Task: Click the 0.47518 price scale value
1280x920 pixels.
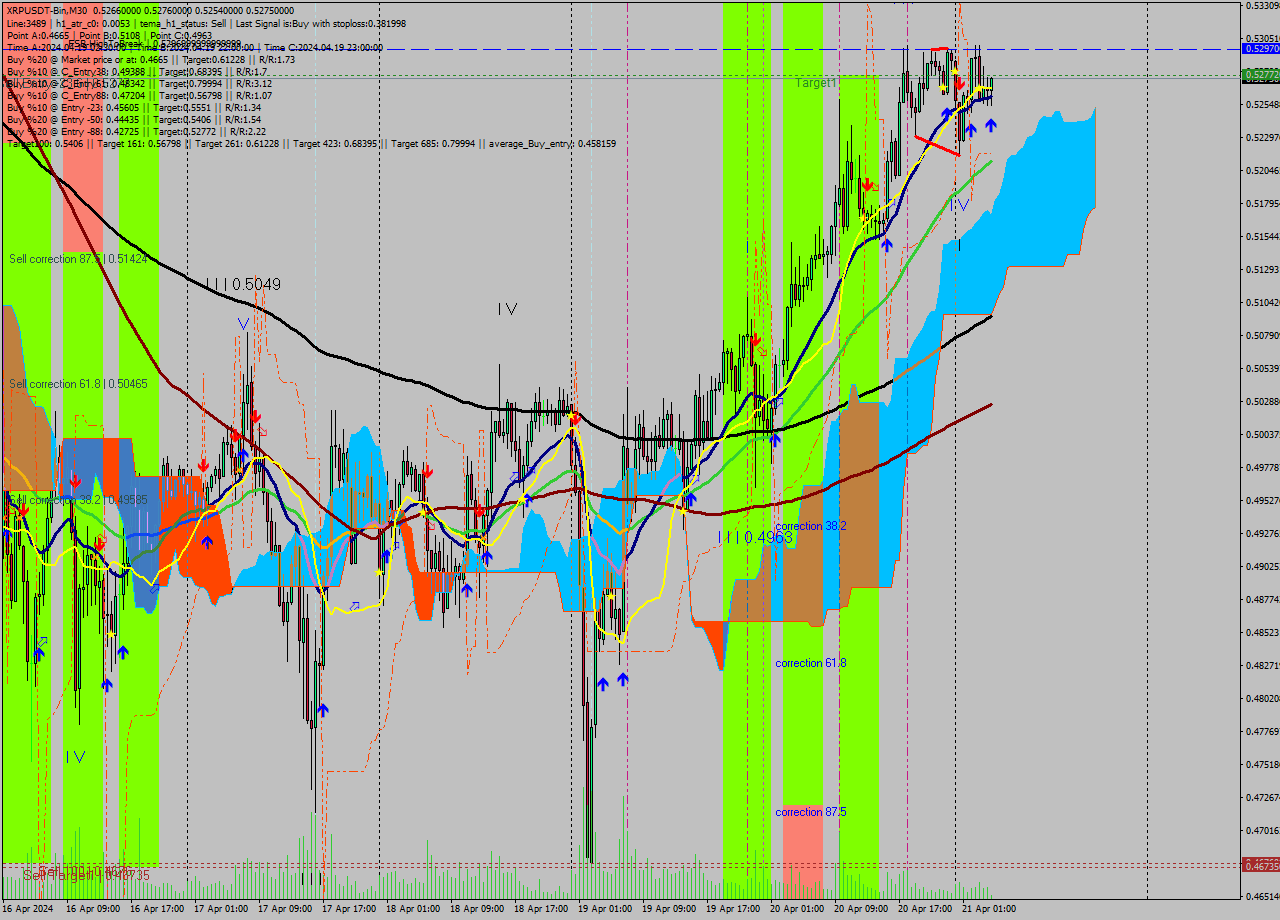Action: (x=1262, y=764)
